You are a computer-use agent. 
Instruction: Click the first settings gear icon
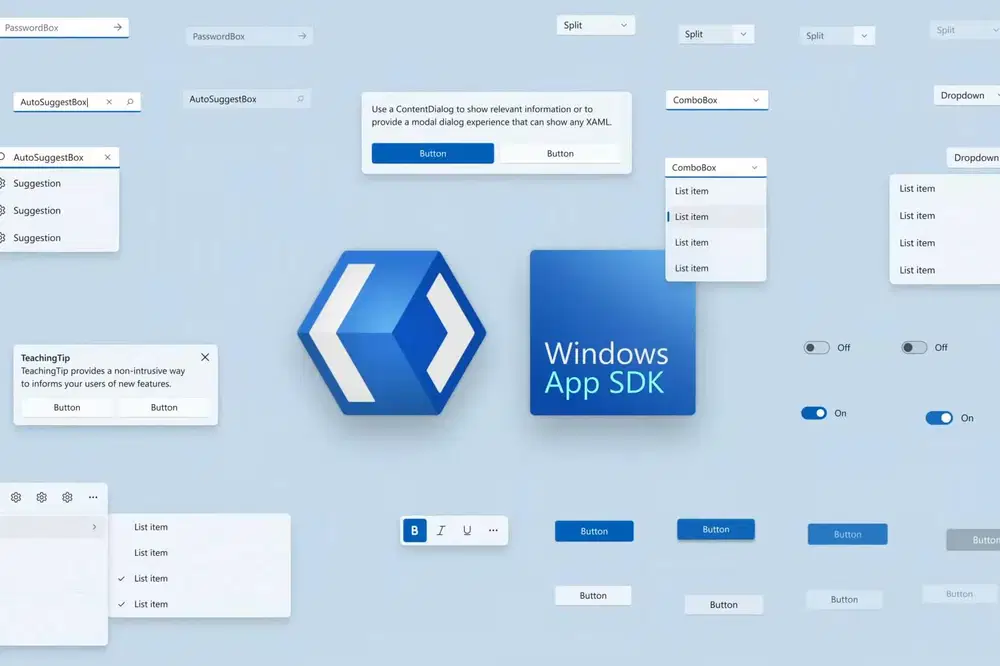15,497
